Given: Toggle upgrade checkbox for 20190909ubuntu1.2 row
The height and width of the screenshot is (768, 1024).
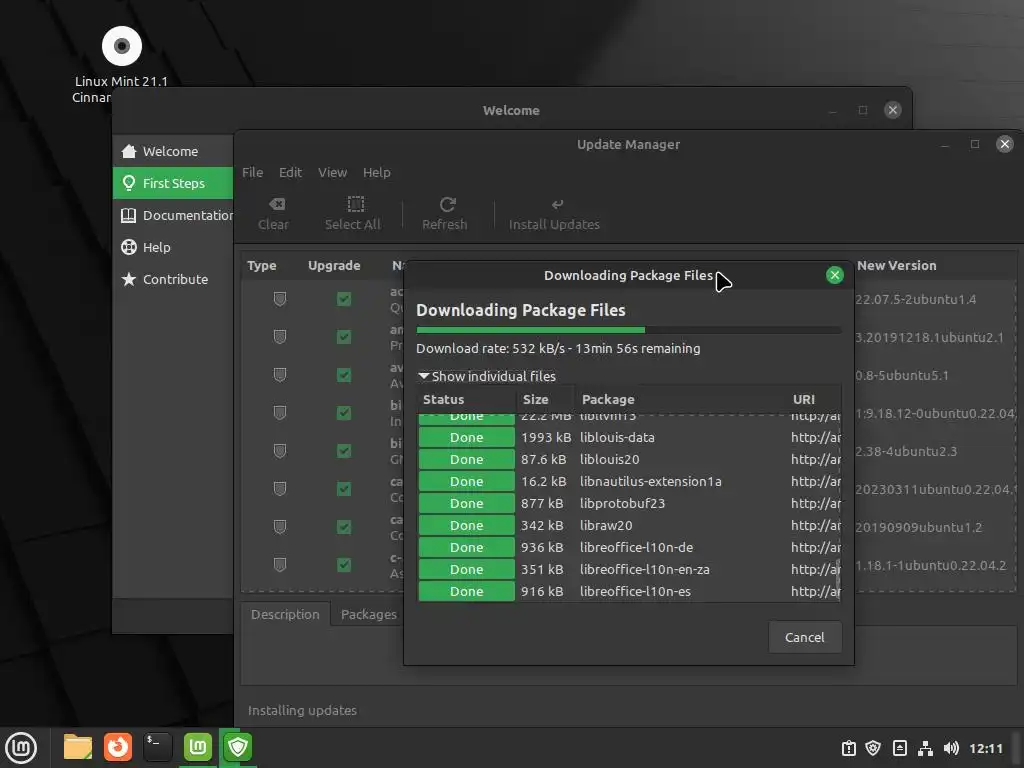Looking at the screenshot, I should click(x=344, y=526).
